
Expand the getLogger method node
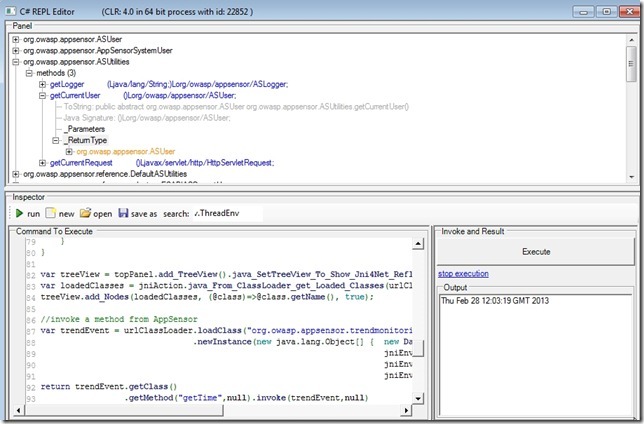click(x=42, y=84)
